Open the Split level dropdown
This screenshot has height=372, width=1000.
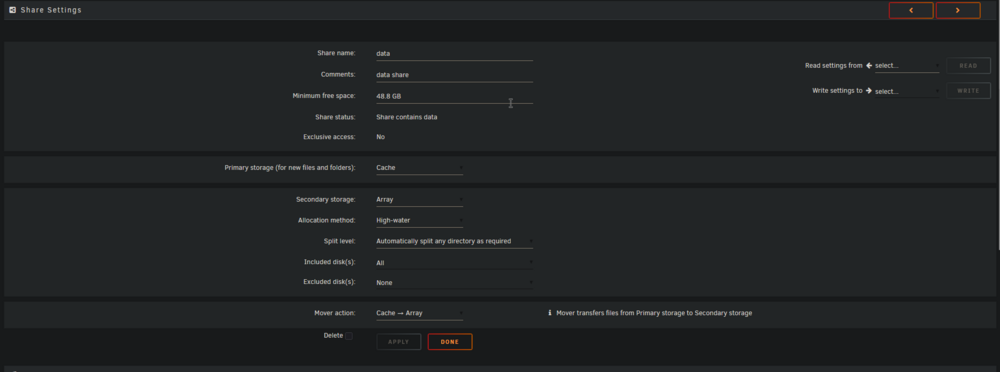(x=454, y=242)
